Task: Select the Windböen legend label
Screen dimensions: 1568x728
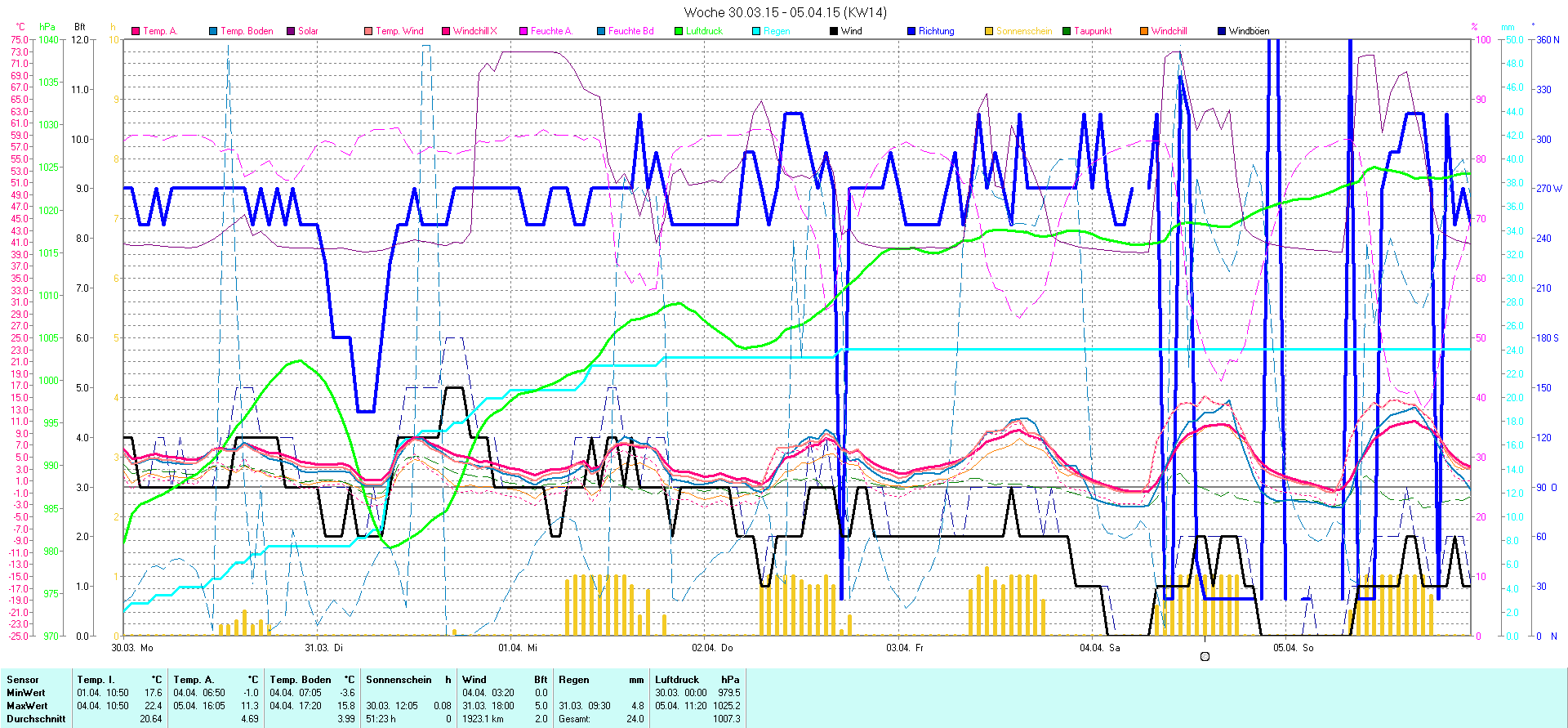Action: click(x=1249, y=31)
